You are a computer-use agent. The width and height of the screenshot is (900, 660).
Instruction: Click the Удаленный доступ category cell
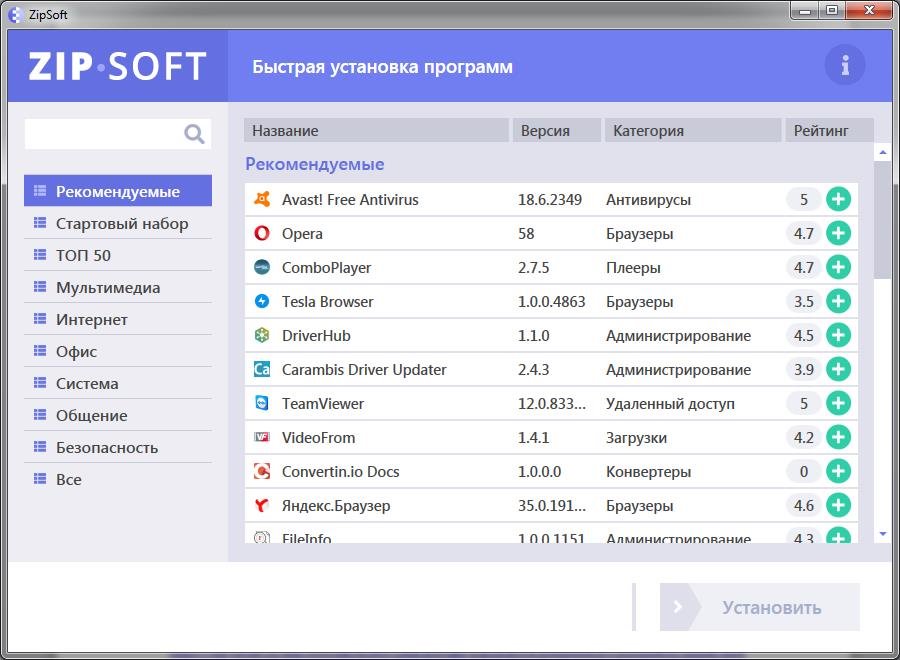(670, 404)
